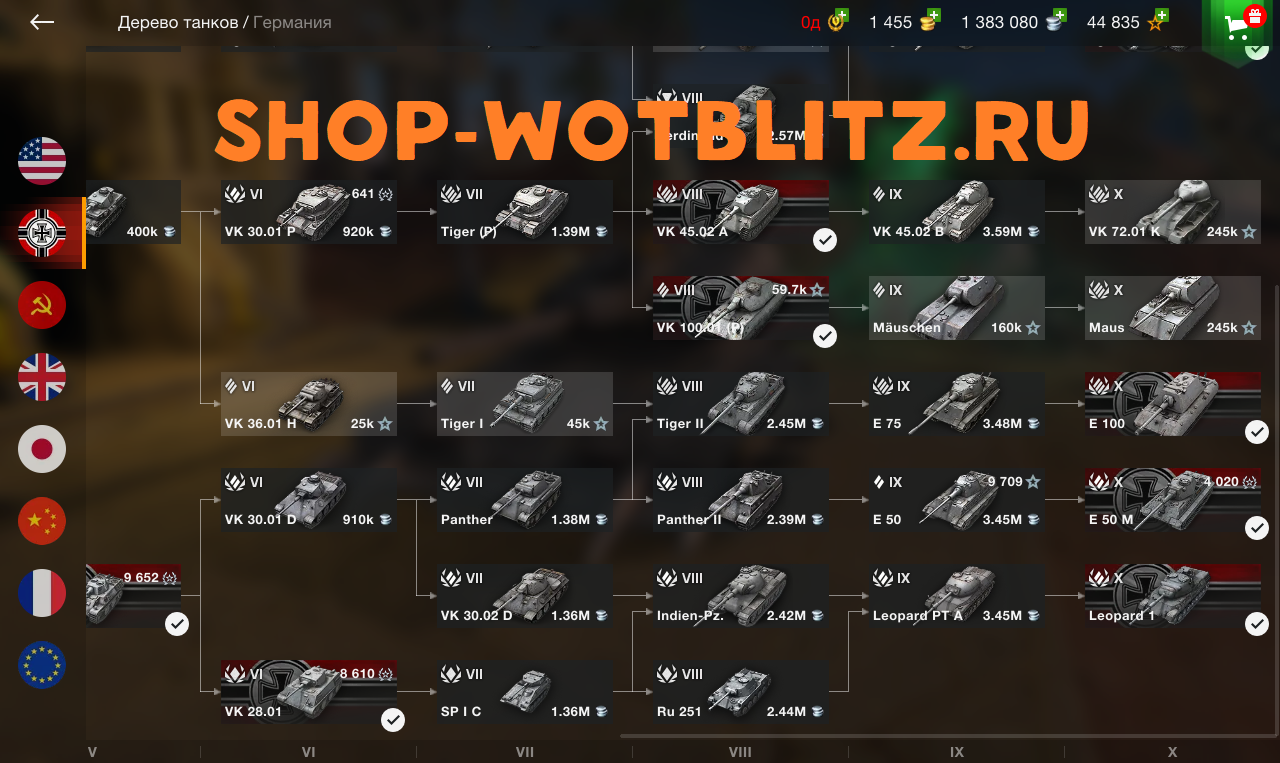1280x763 pixels.
Task: Click checkmark on VK 45.02 A tank
Action: tap(825, 240)
